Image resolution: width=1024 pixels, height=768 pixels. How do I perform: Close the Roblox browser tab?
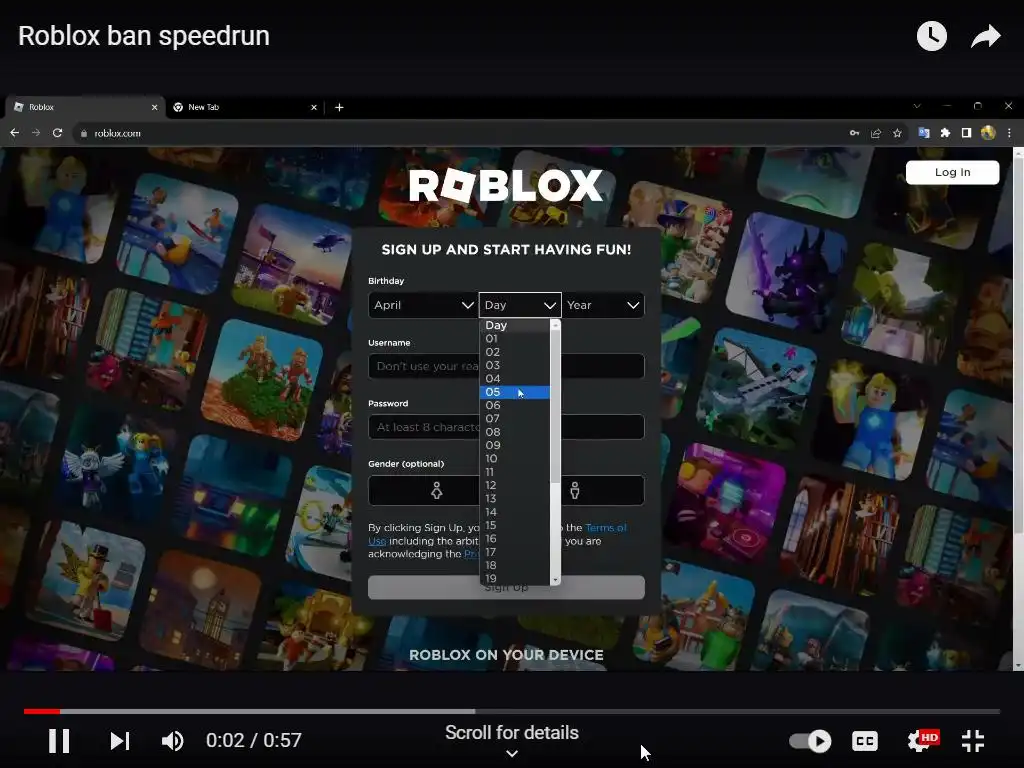pyautogui.click(x=154, y=107)
